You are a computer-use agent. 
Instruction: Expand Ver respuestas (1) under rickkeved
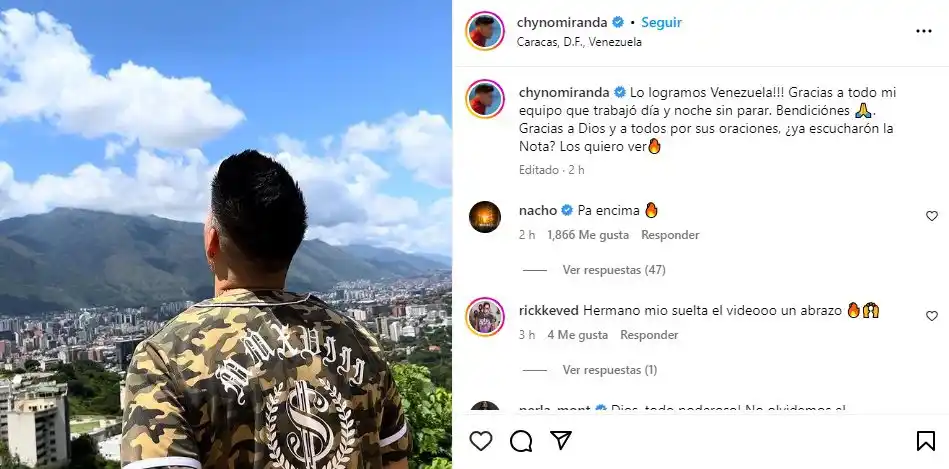609,370
